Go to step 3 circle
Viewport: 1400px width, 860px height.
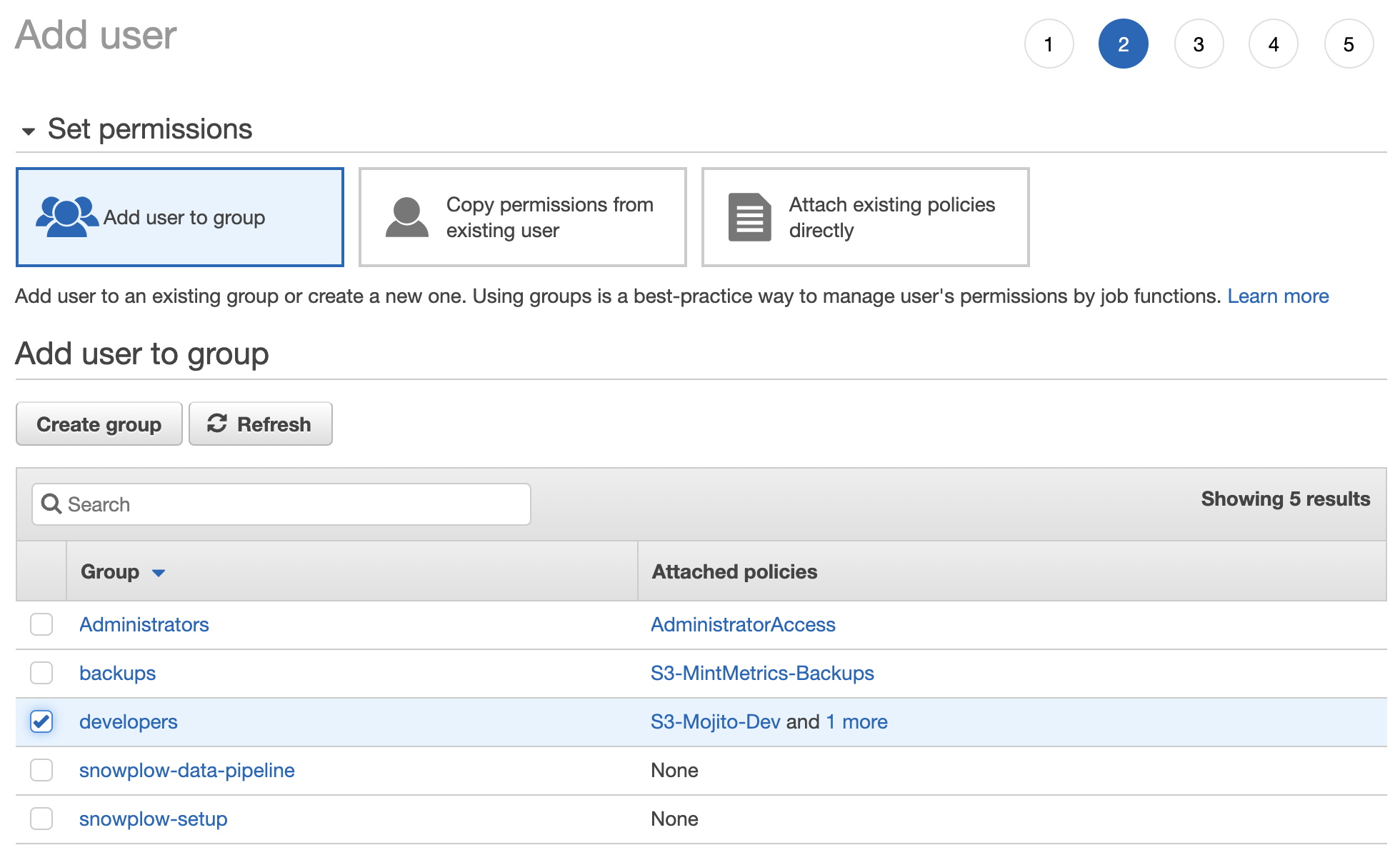coord(1199,44)
